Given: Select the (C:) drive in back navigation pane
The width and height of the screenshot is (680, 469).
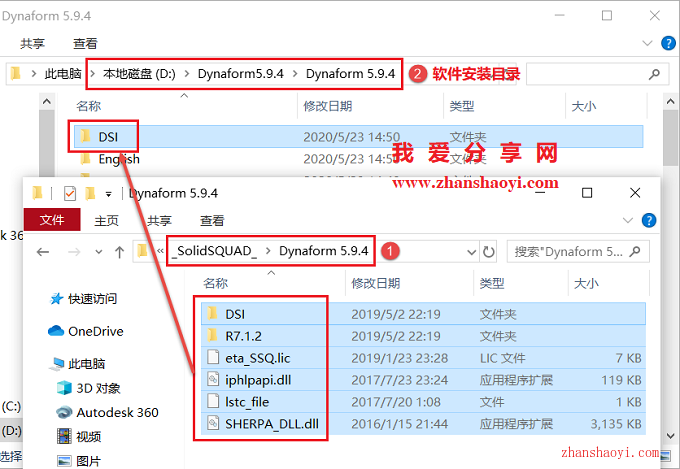Looking at the screenshot, I should pyautogui.click(x=11, y=407).
